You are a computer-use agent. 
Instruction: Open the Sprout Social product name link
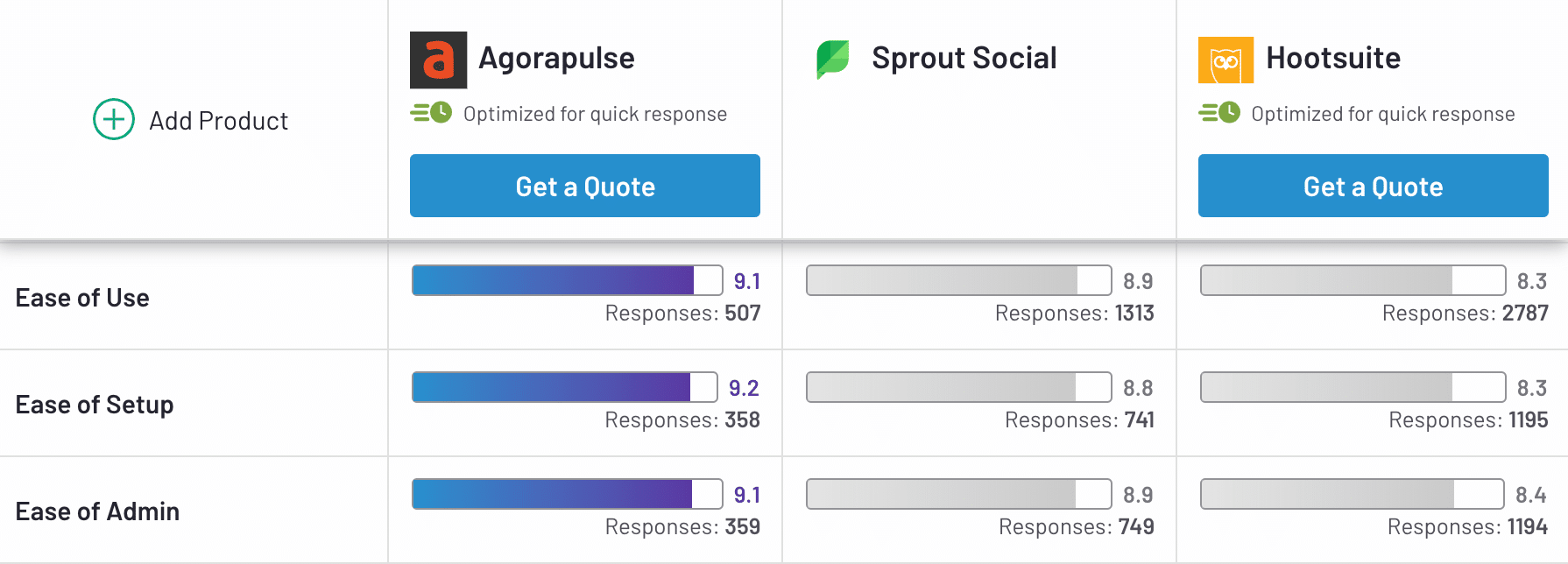tap(964, 58)
